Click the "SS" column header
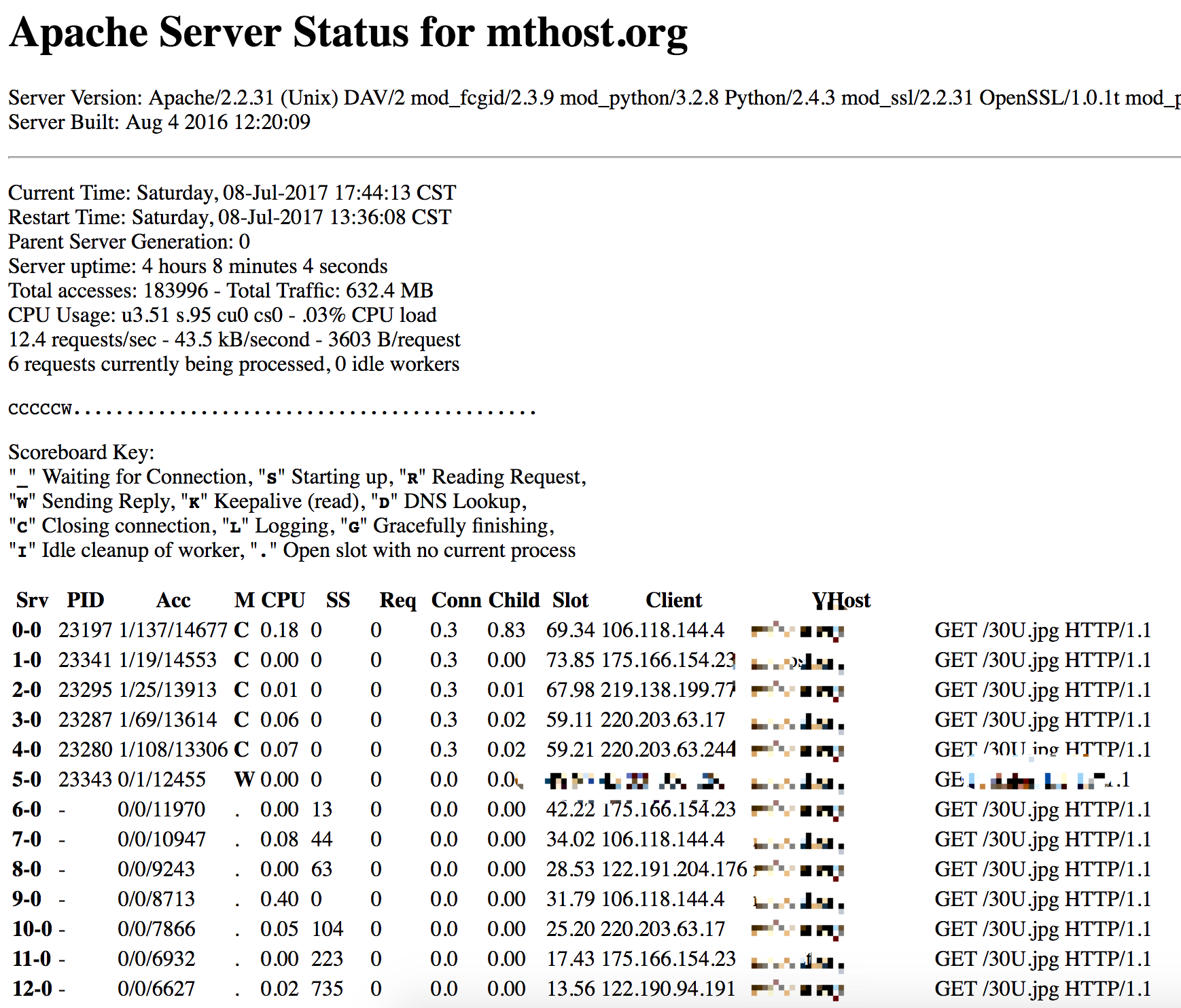Viewport: 1181px width, 1008px height. [338, 600]
